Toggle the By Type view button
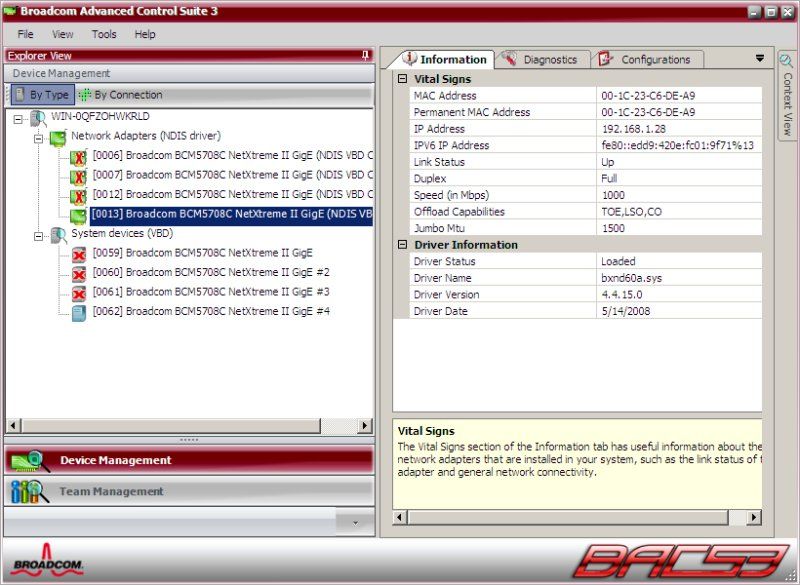 pos(43,95)
